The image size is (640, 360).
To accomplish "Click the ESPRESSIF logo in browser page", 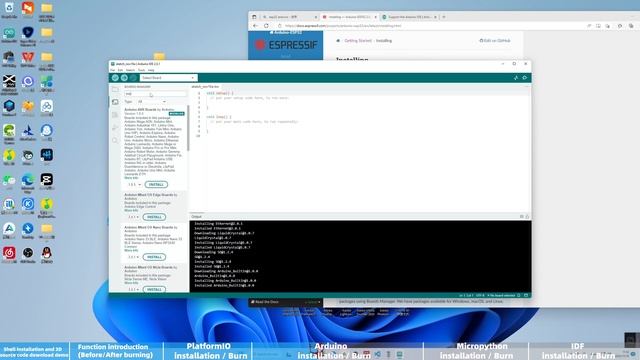I will coord(286,44).
